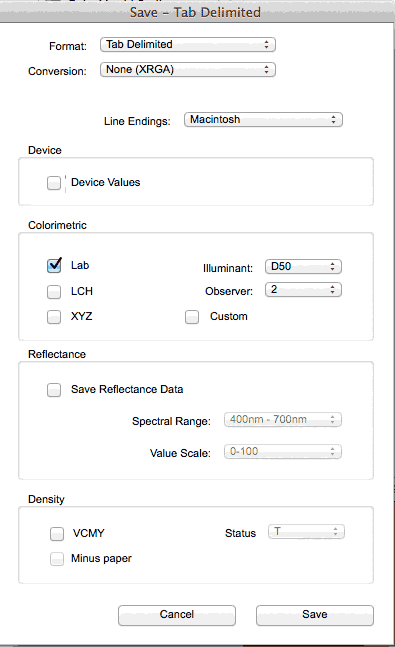
Task: Tick the XYZ checkbox
Action: pos(54,317)
